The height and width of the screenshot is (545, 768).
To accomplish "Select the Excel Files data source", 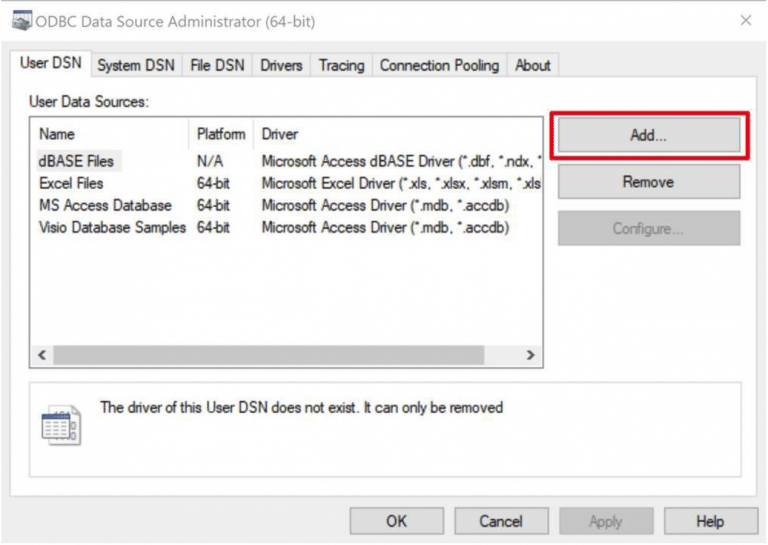I will point(72,183).
